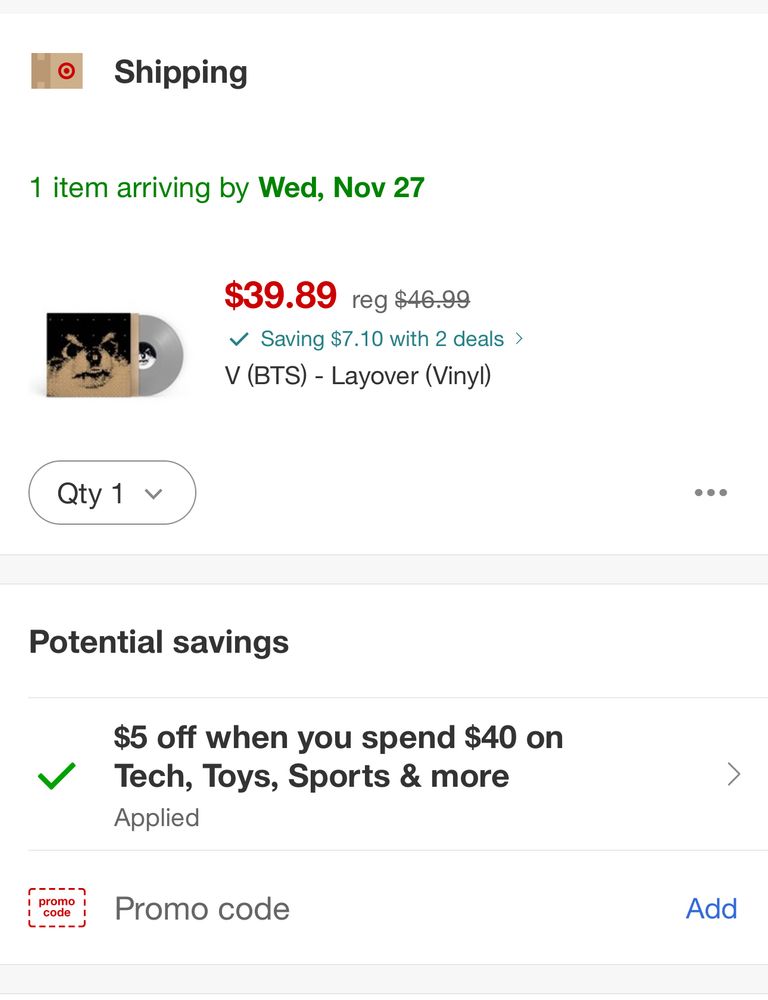Click Add to enter a promo code
This screenshot has height=1000, width=768.
pyautogui.click(x=711, y=908)
